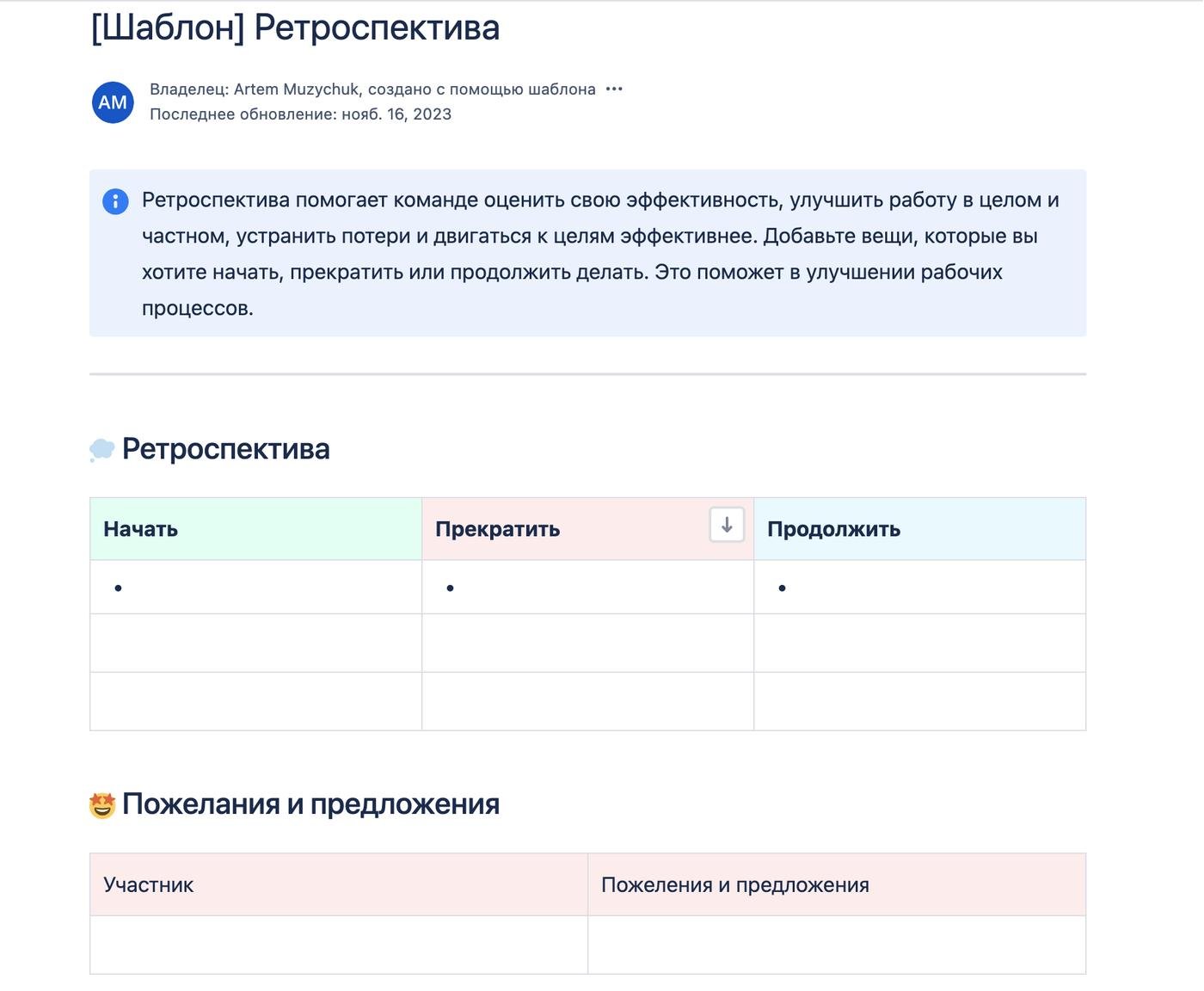
Task: Click the Пожелания и предложения section heading
Action: click(310, 804)
